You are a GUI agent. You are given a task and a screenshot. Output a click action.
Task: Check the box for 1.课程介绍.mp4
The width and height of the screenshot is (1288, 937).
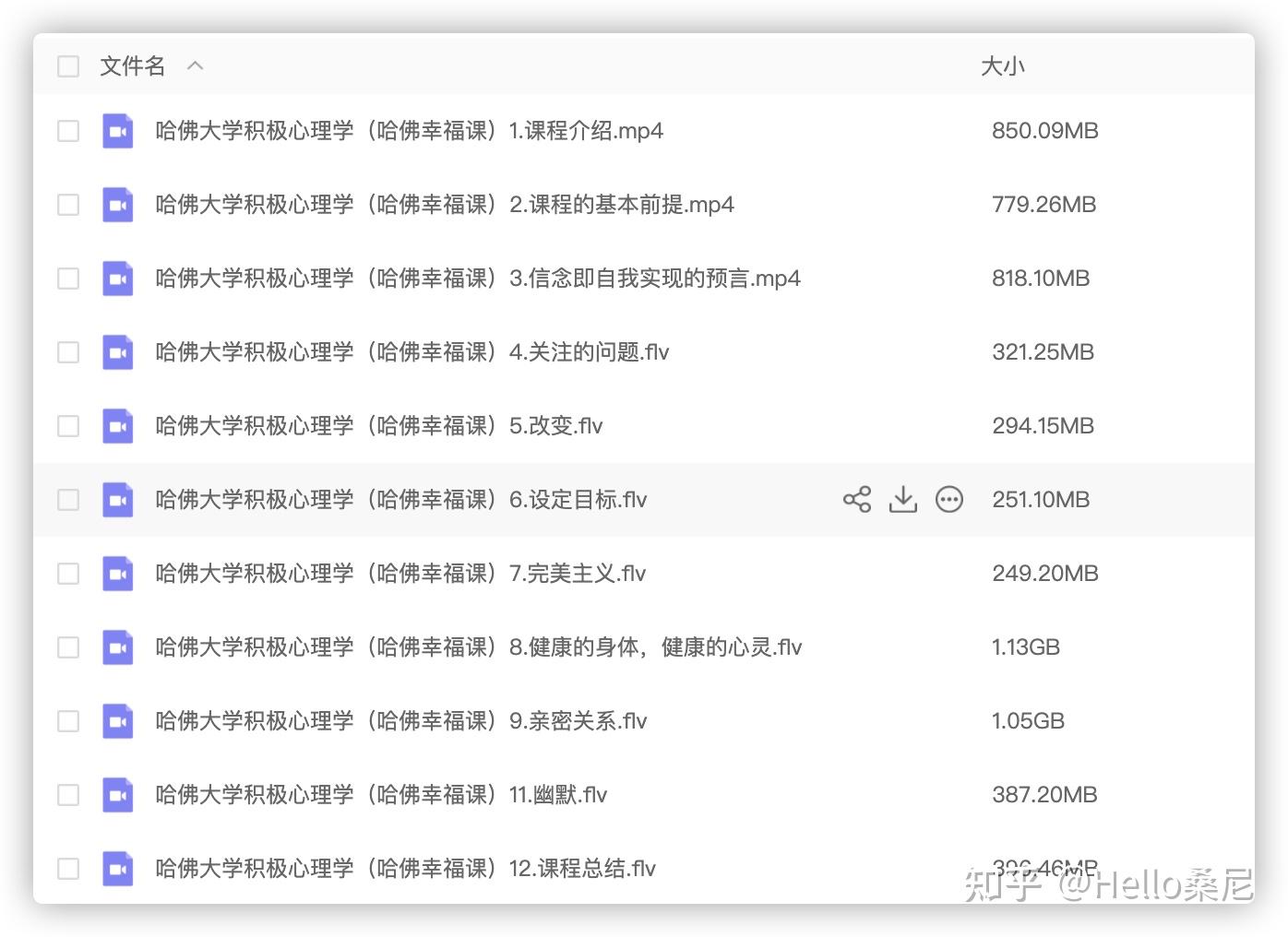(68, 131)
